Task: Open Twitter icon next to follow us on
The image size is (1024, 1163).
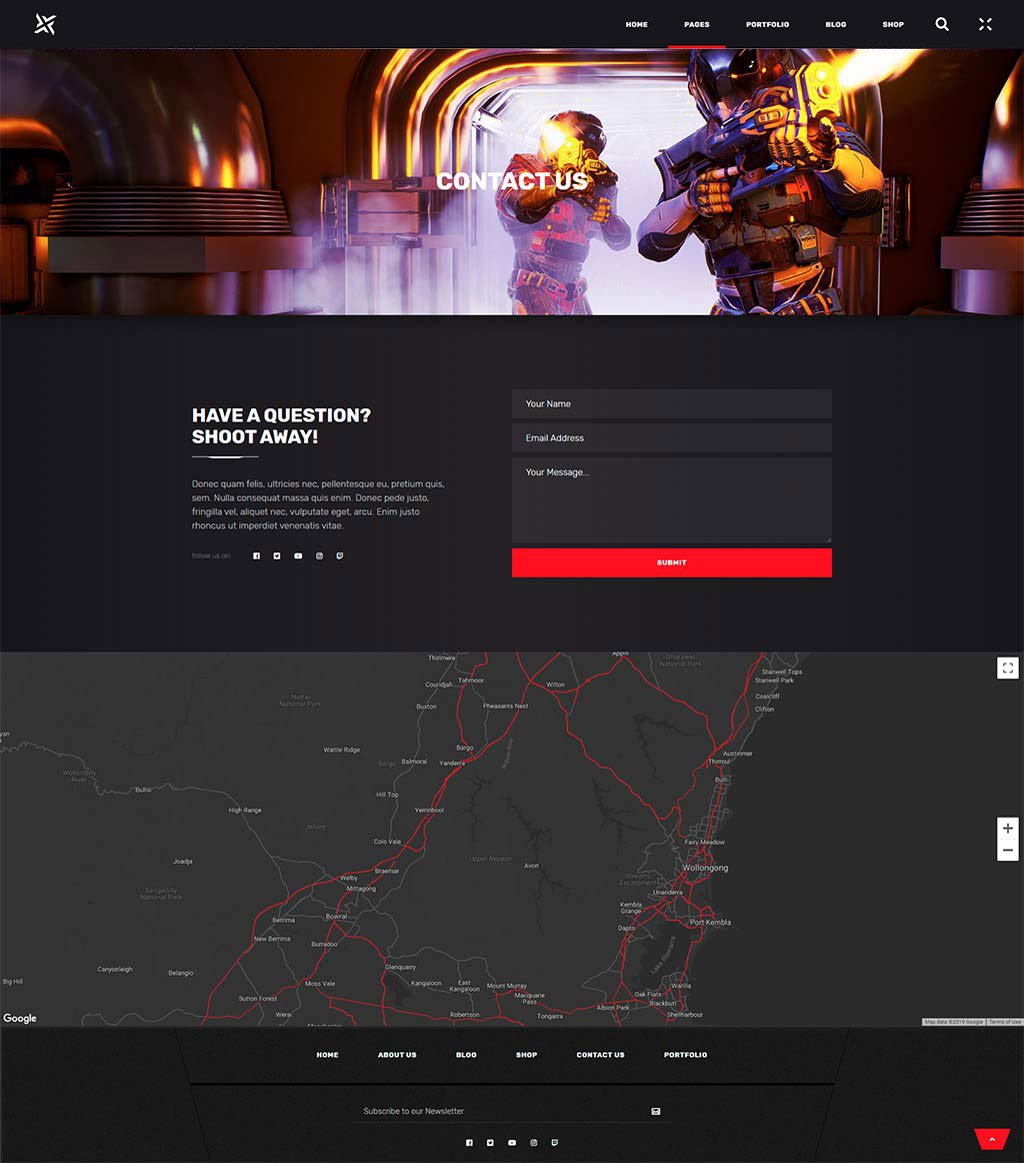Action: (x=277, y=556)
